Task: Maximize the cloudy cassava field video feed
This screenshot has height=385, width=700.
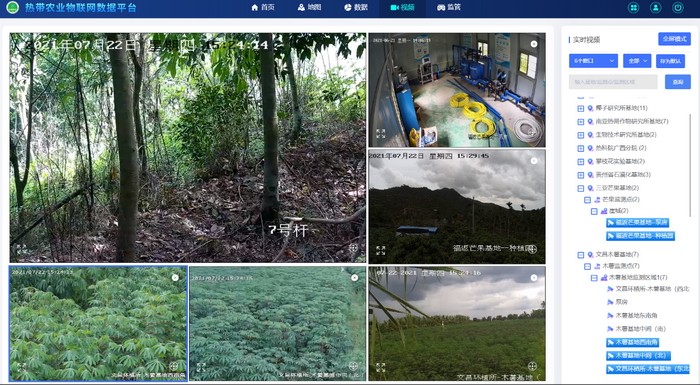Action: (x=380, y=367)
